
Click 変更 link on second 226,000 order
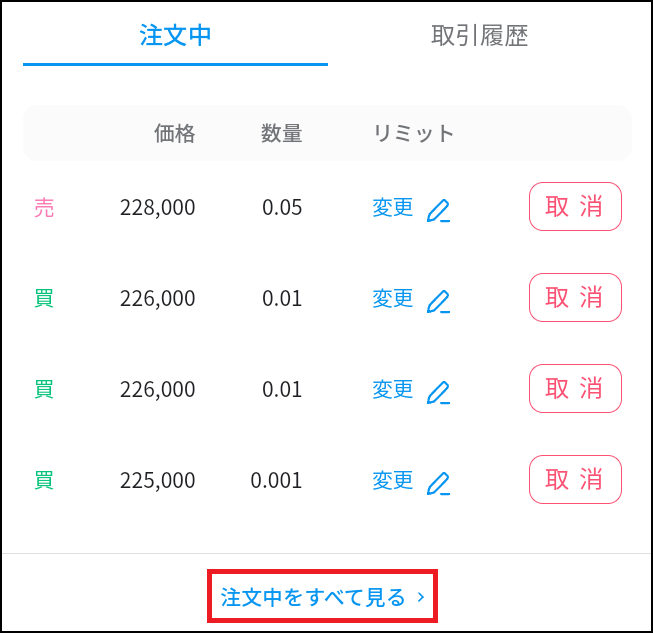pyautogui.click(x=393, y=389)
